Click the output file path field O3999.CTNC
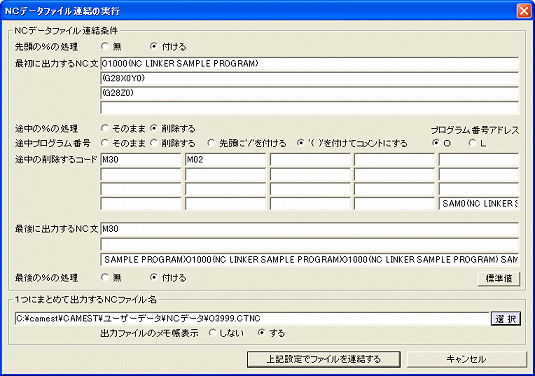Screen dimensions: 535x376 pyautogui.click(x=252, y=319)
